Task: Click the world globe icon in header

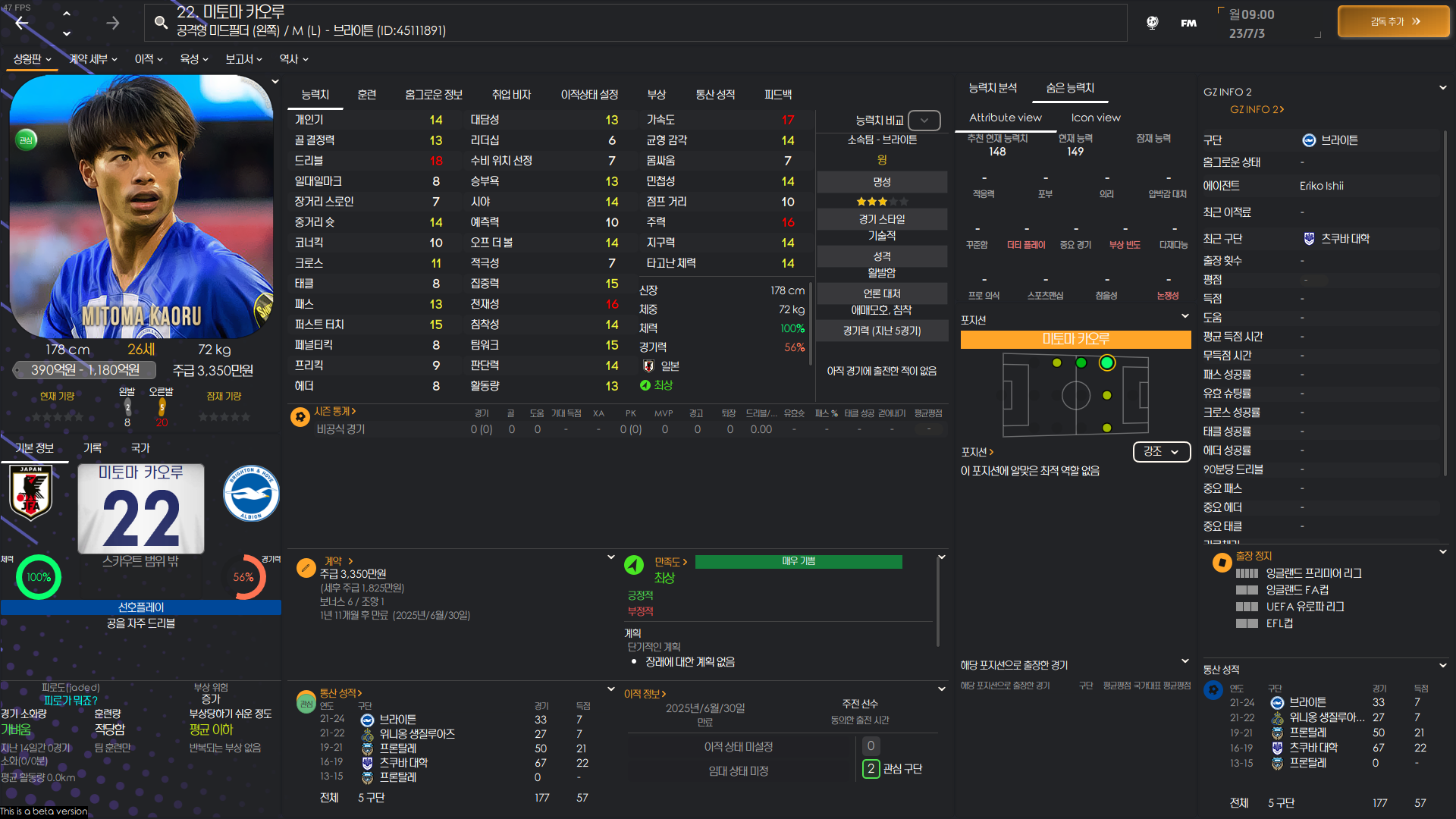Action: tap(1152, 23)
